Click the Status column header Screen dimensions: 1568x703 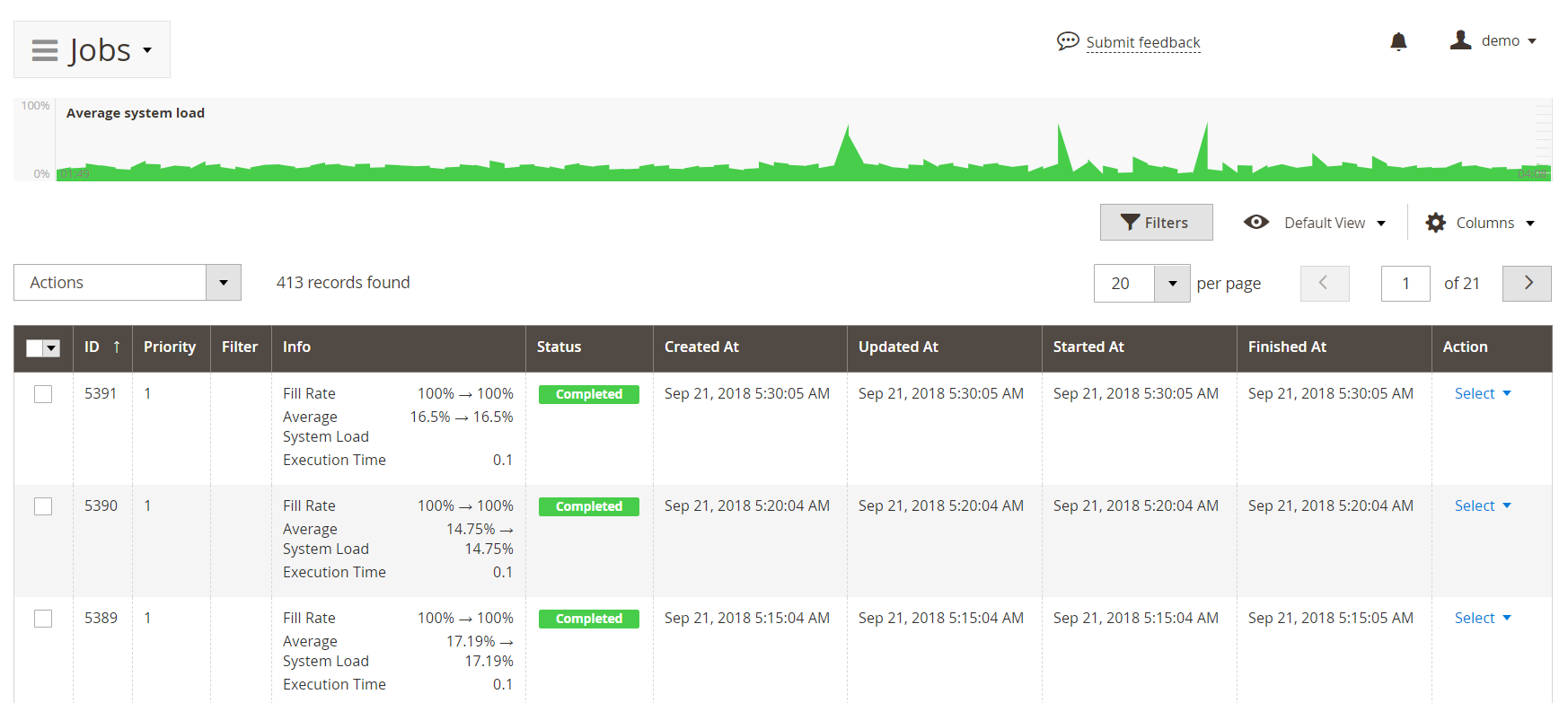(559, 347)
